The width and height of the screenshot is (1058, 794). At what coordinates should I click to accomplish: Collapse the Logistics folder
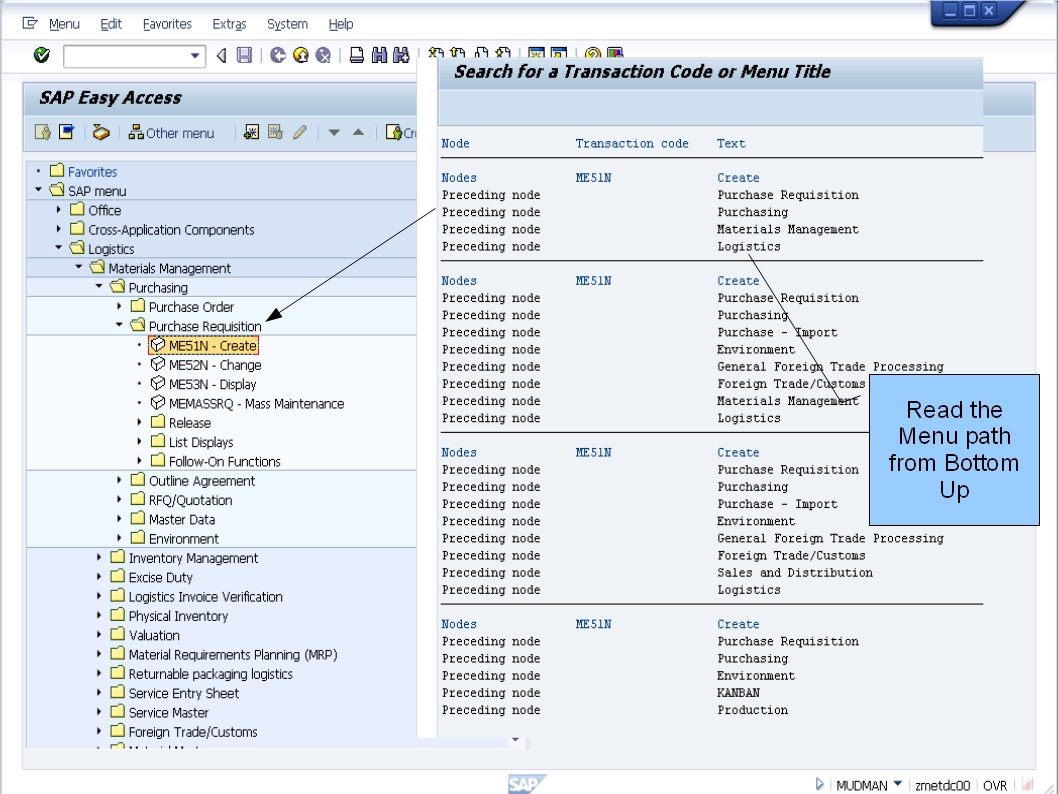[59, 248]
